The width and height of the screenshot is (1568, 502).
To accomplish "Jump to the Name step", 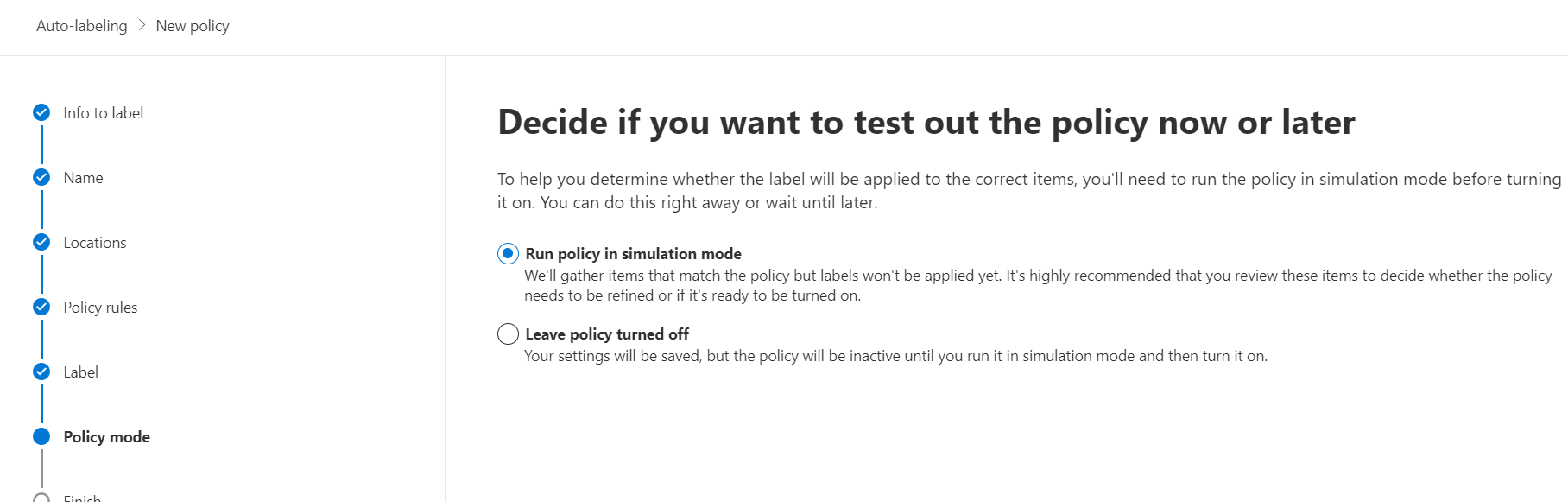I will pos(83,178).
